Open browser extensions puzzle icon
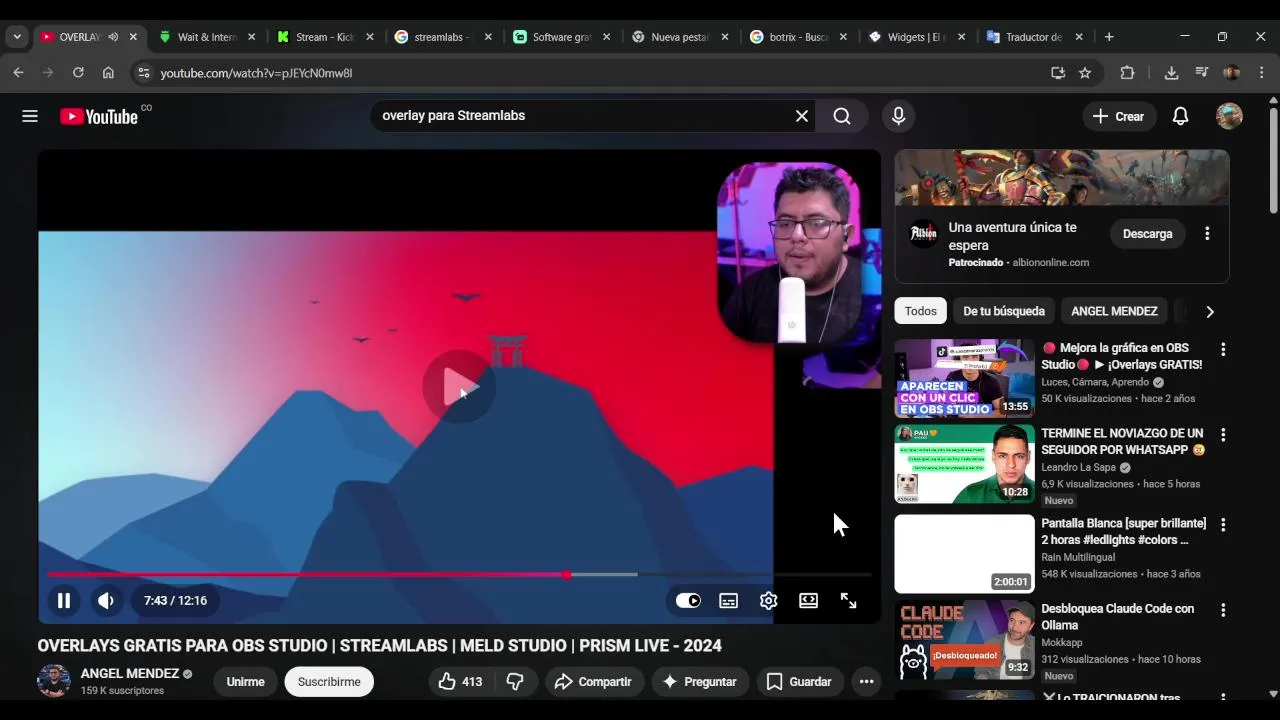This screenshot has height=720, width=1280. (1127, 73)
